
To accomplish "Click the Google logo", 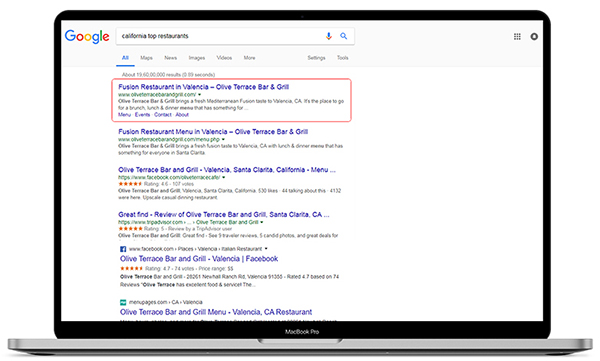I will (x=87, y=37).
